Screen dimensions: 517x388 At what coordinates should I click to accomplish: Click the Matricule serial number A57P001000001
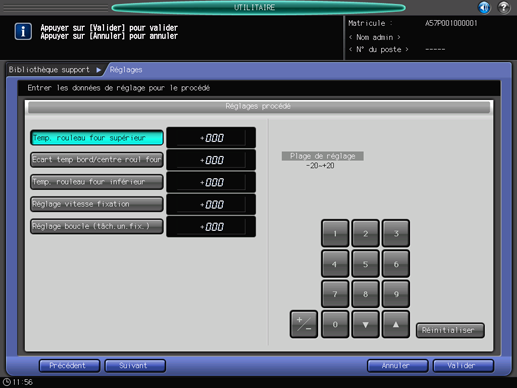point(451,23)
